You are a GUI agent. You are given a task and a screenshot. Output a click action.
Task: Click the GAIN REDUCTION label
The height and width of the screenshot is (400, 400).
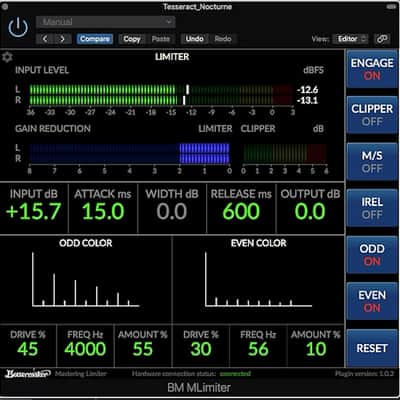53,129
